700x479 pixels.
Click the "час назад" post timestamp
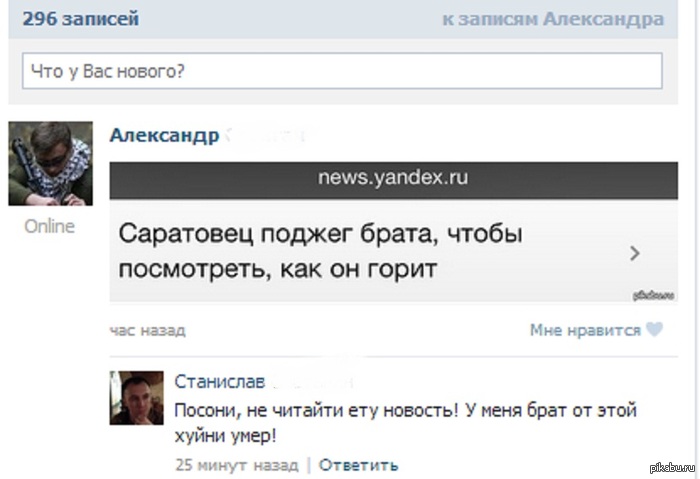[148, 330]
